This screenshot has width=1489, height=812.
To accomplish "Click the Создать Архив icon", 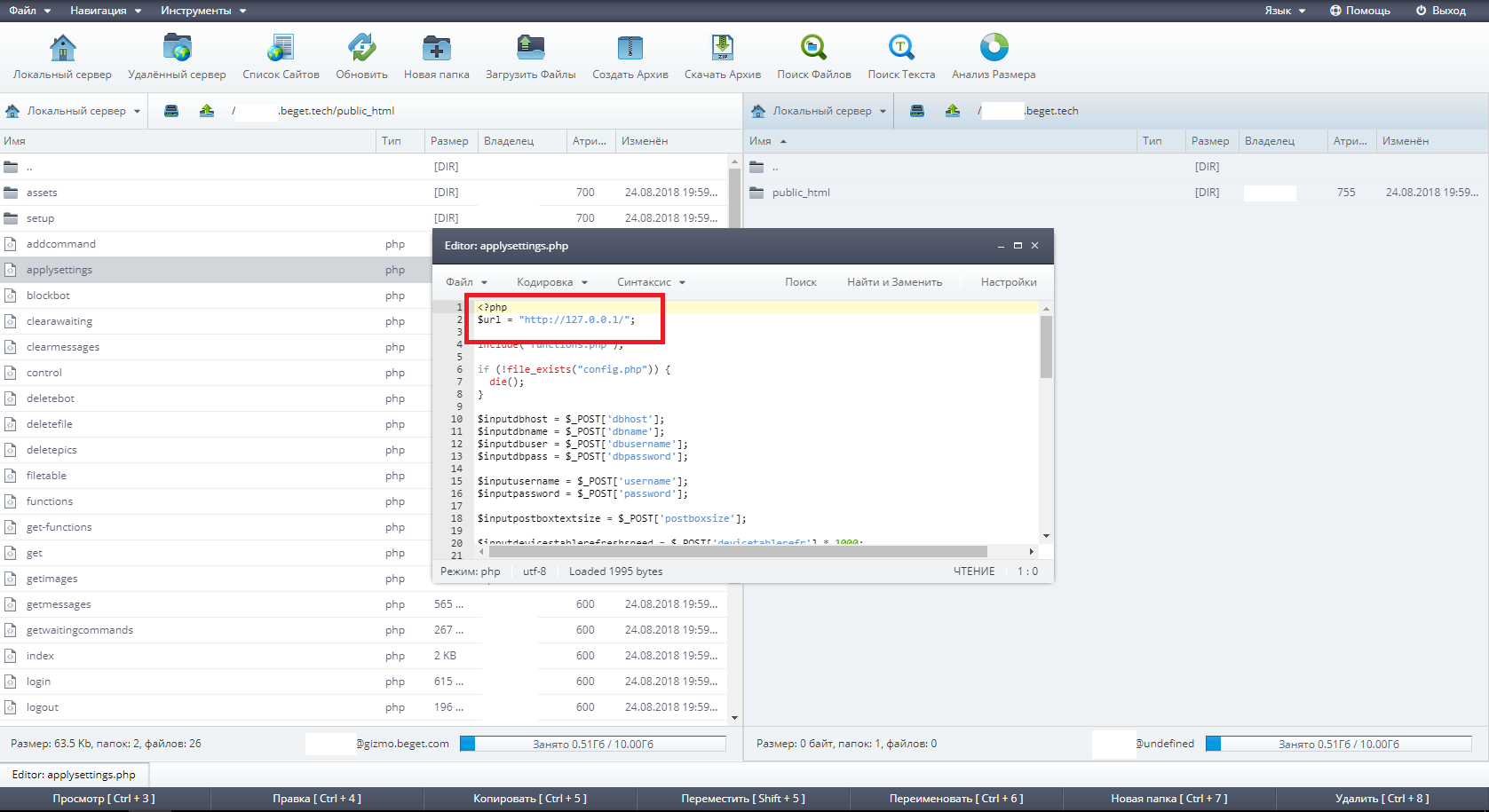I will pos(630,48).
